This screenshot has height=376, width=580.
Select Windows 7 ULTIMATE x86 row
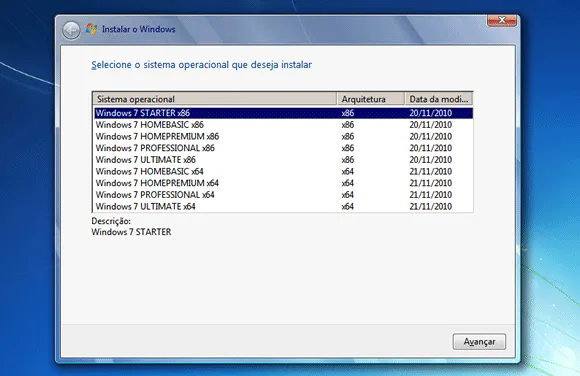coord(283,160)
